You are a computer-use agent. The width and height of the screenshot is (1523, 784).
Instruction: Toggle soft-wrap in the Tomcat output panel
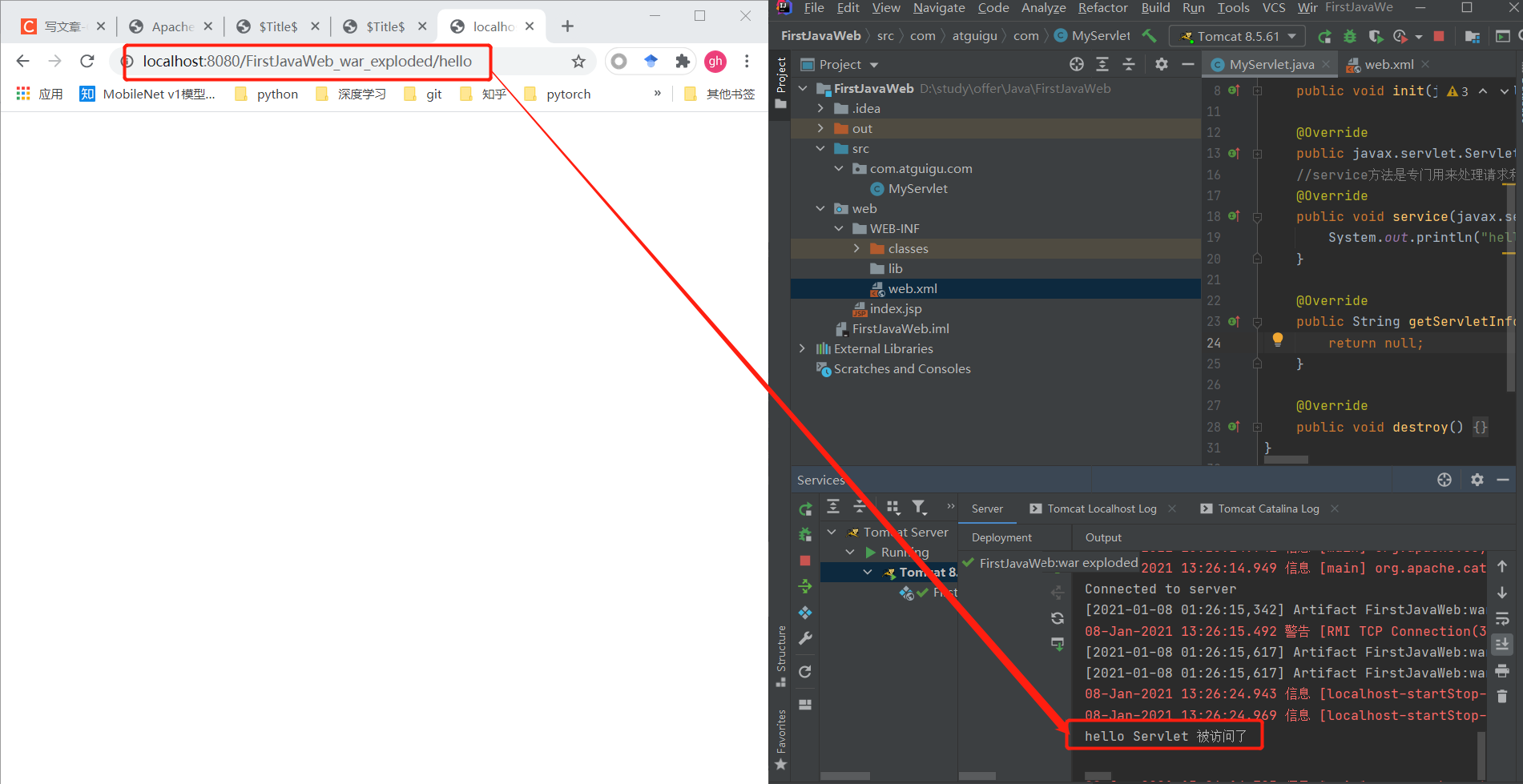tap(1502, 617)
